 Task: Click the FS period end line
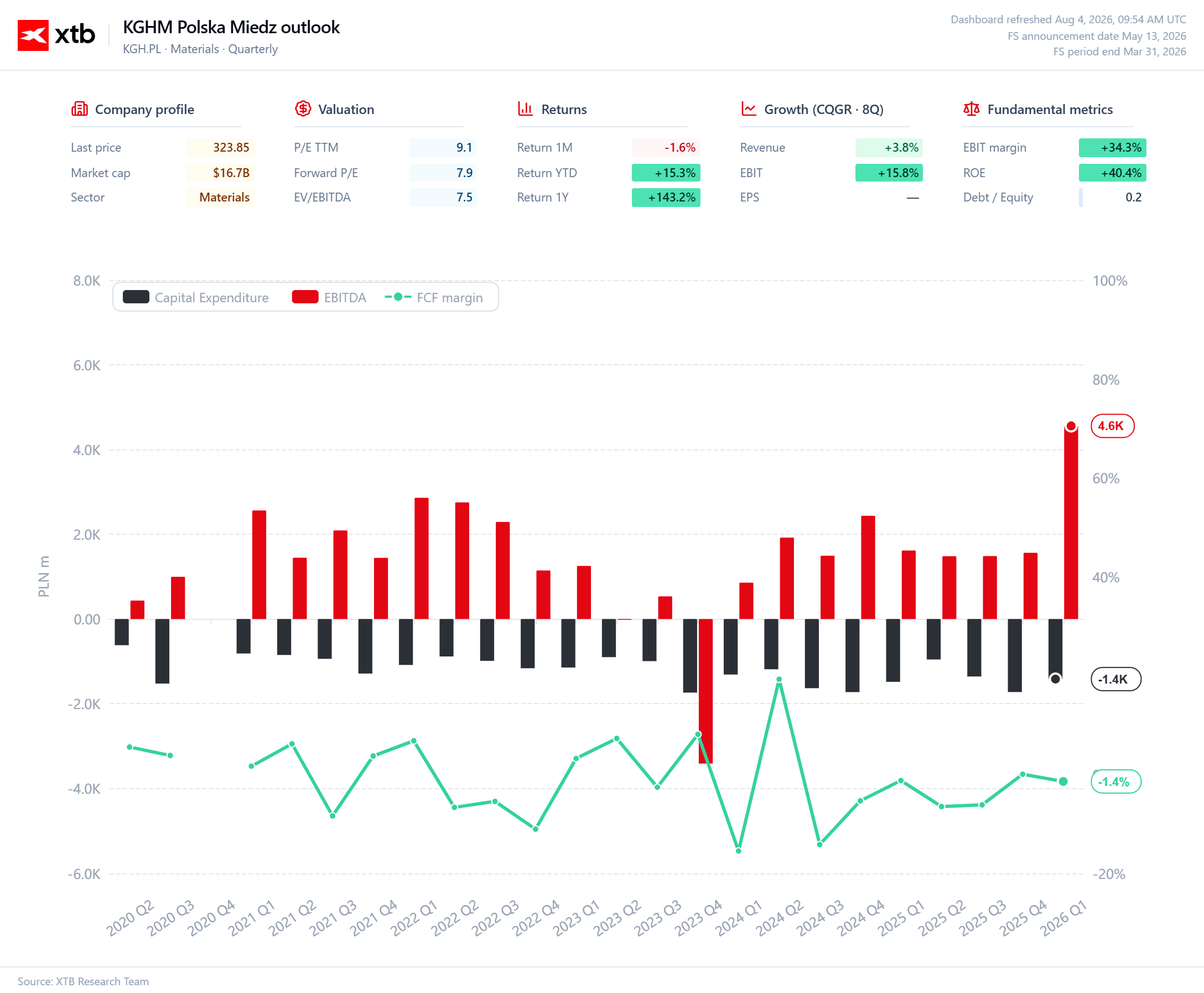click(1119, 51)
